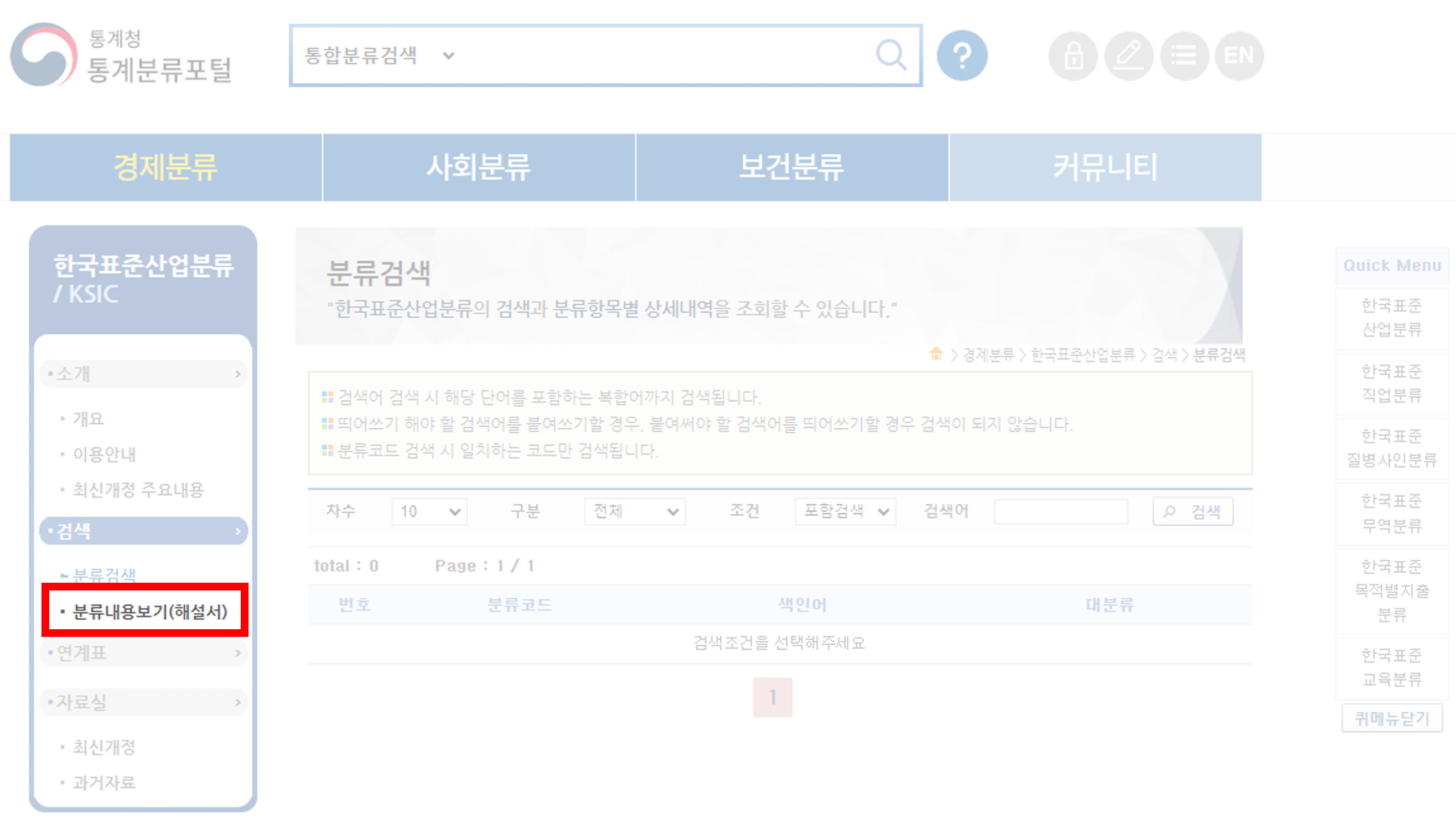Open the 조건 dropdown set to 포함검색
The width and height of the screenshot is (1456, 819).
pyautogui.click(x=844, y=511)
